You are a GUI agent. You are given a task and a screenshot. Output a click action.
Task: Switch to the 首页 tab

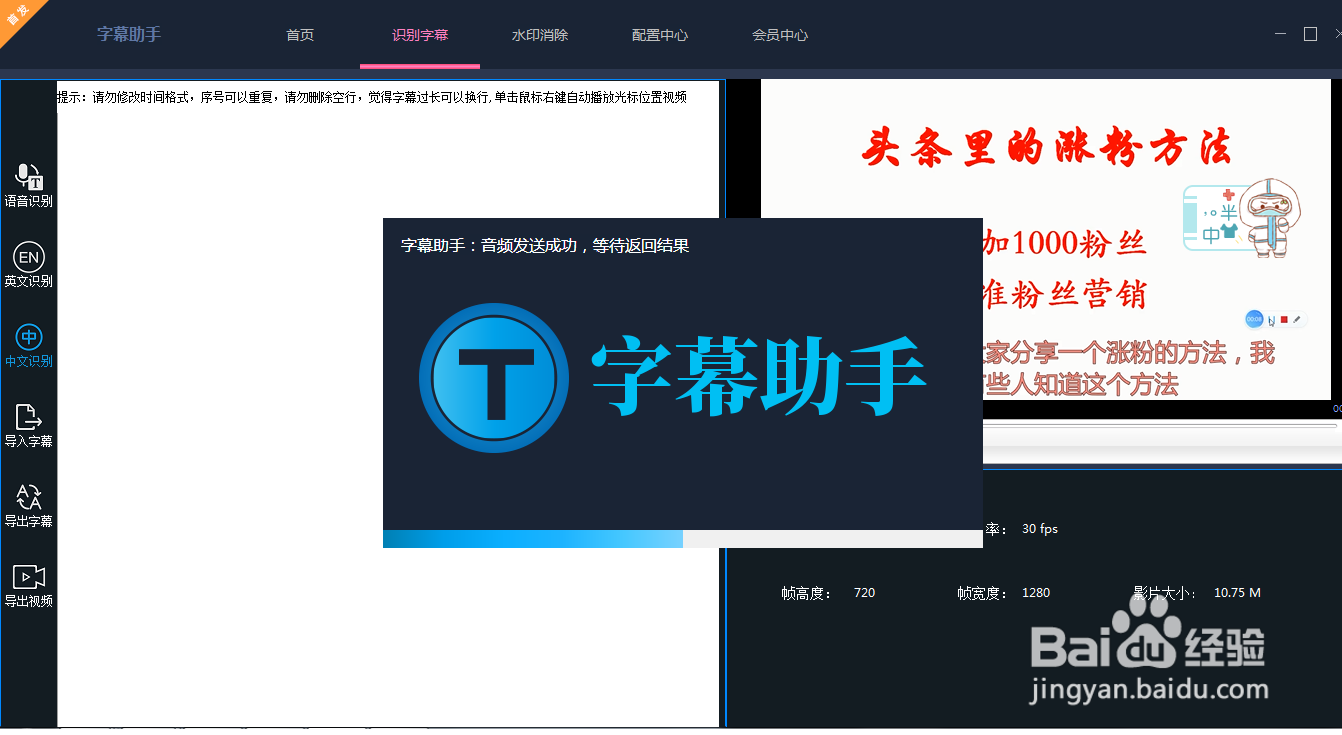coord(300,35)
